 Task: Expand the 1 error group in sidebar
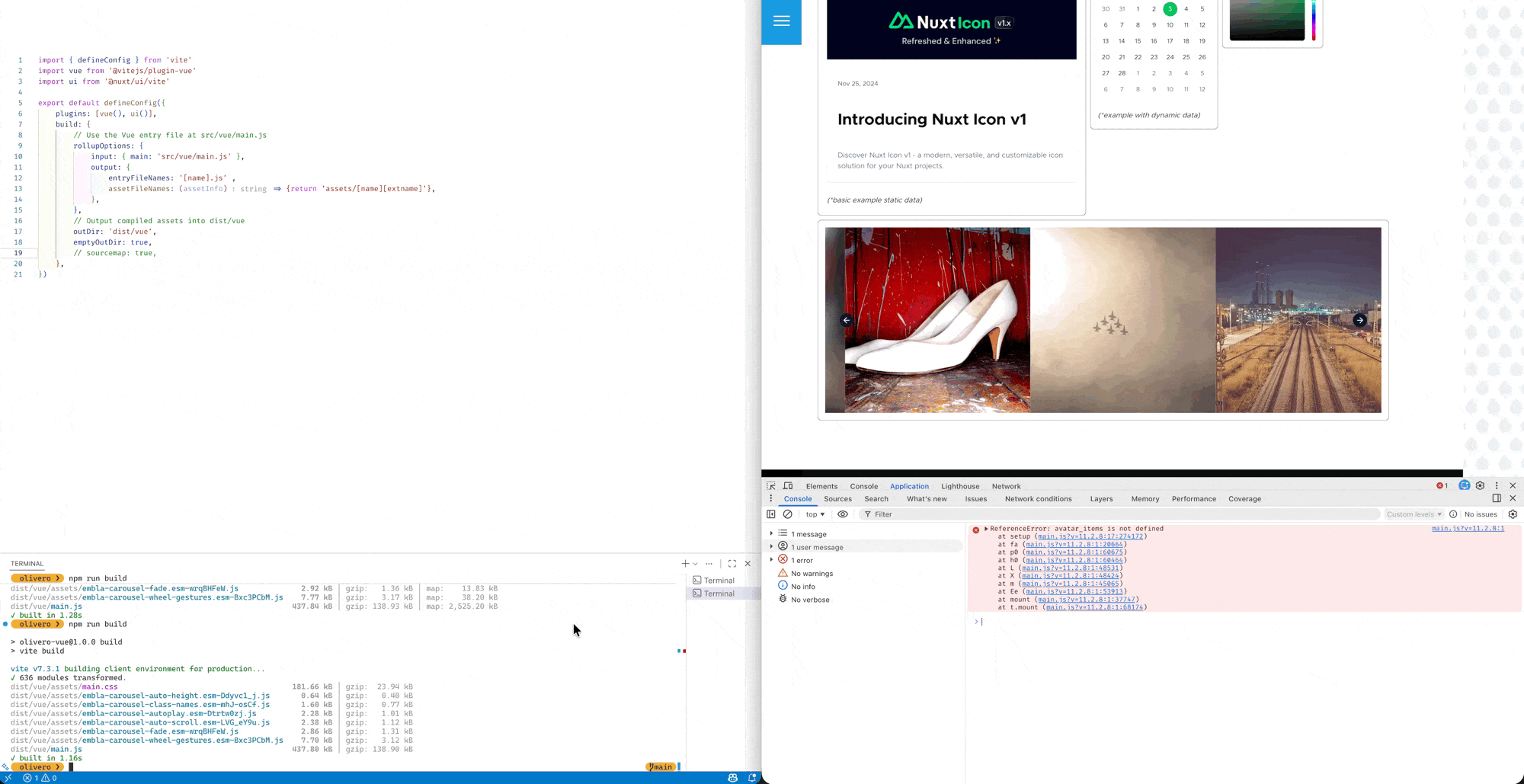pyautogui.click(x=771, y=560)
